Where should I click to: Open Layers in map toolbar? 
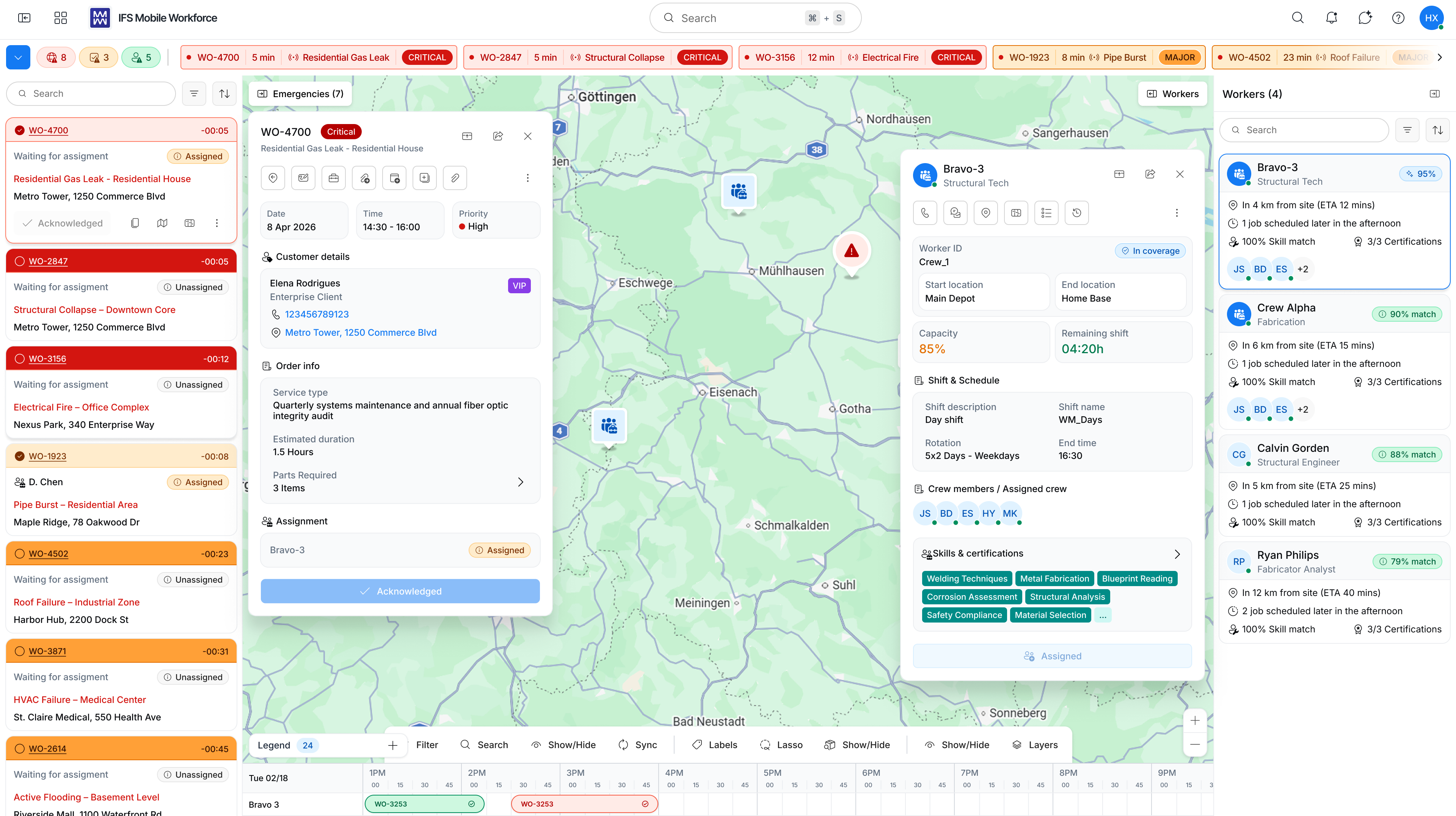pos(1034,745)
